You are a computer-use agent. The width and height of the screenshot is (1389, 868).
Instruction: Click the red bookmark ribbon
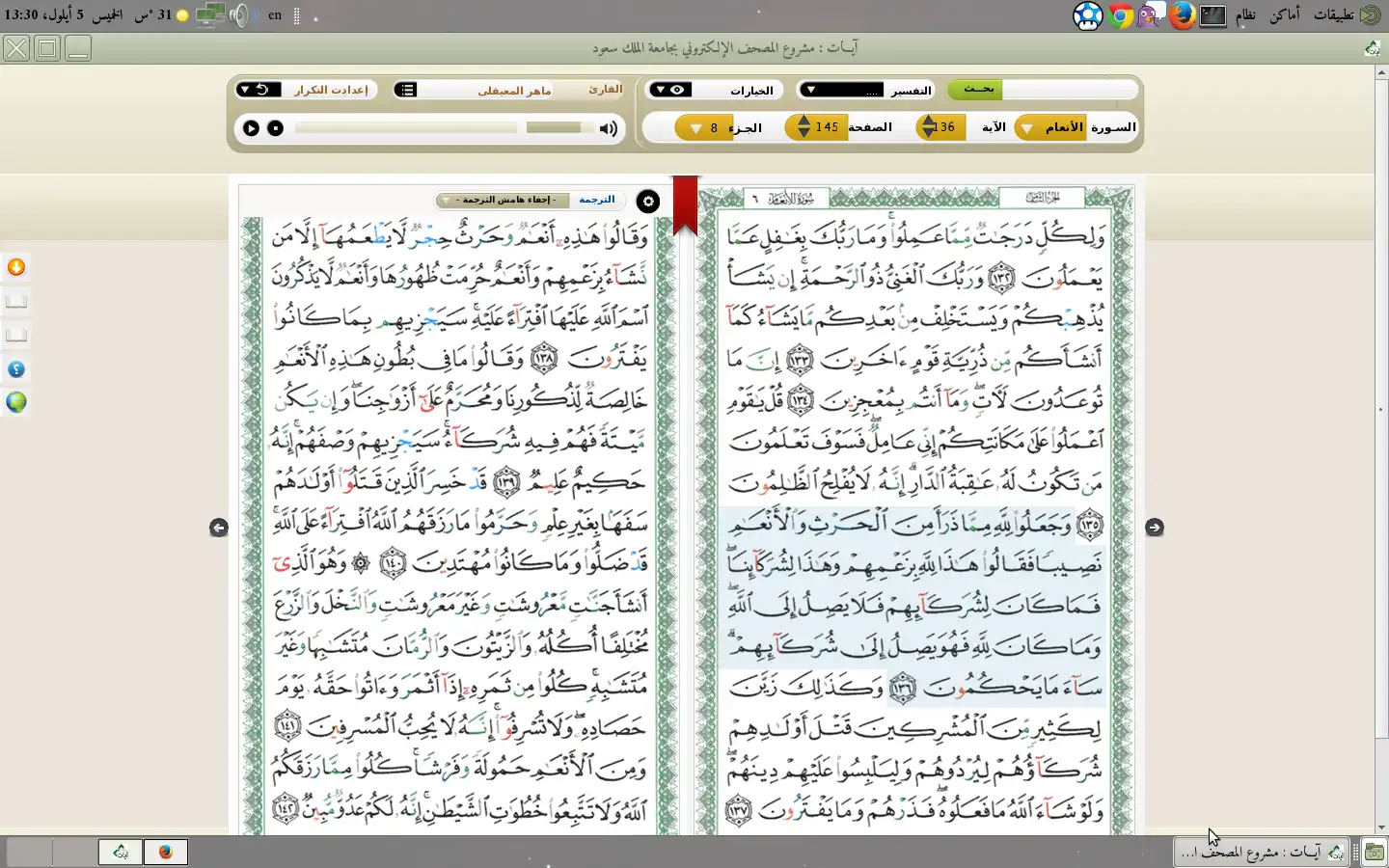pos(685,204)
